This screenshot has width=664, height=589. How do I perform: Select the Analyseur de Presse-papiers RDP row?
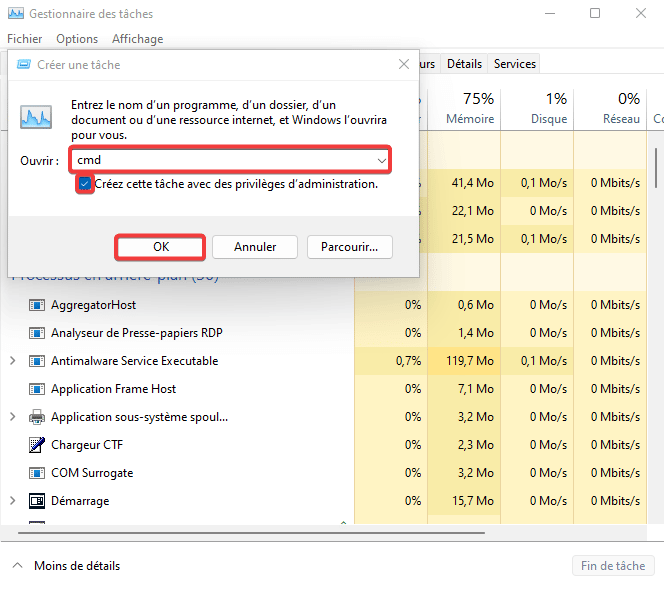pyautogui.click(x=324, y=333)
